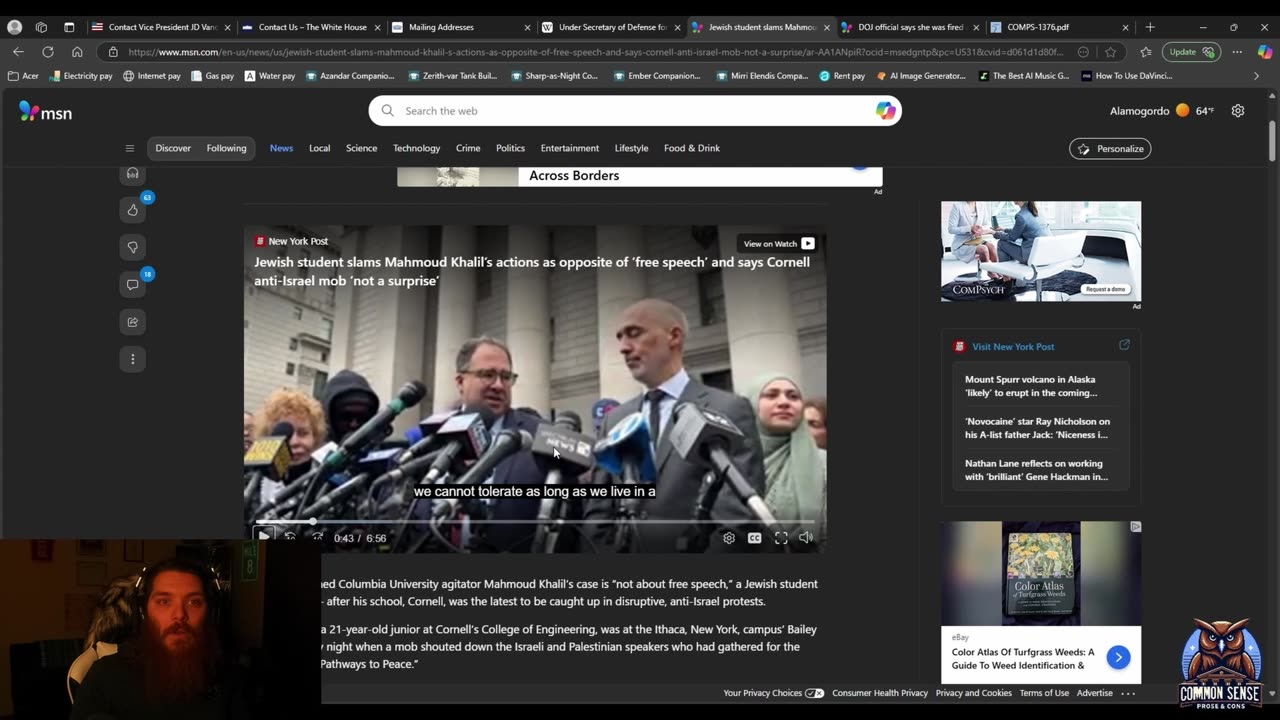Open the News category
This screenshot has width=1280, height=720.
click(x=281, y=148)
